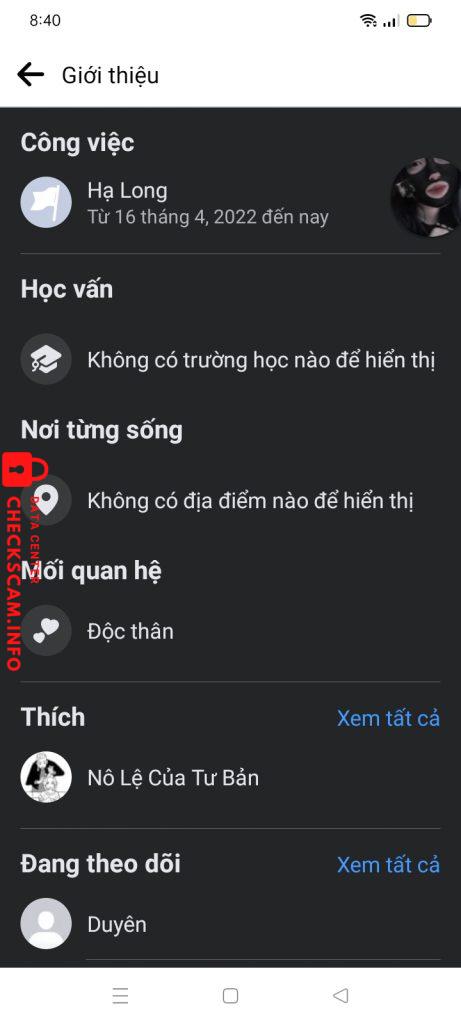The width and height of the screenshot is (461, 1024).
Task: Tap the Android recent apps menu icon
Action: (120, 995)
